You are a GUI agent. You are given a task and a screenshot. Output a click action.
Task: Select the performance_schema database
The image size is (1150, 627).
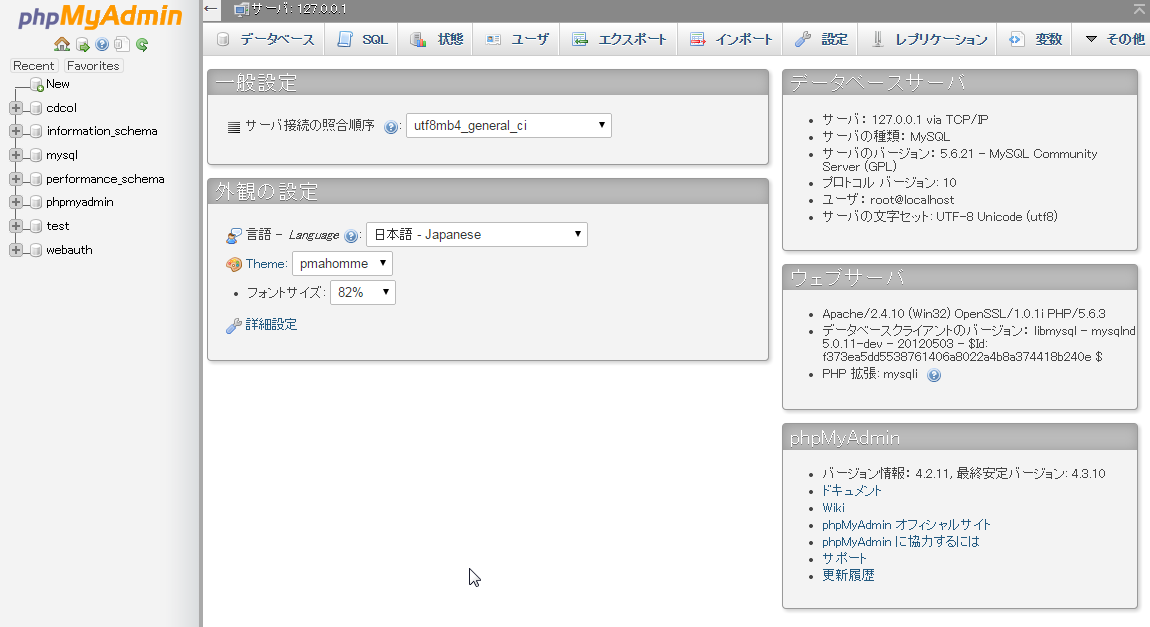click(x=105, y=180)
